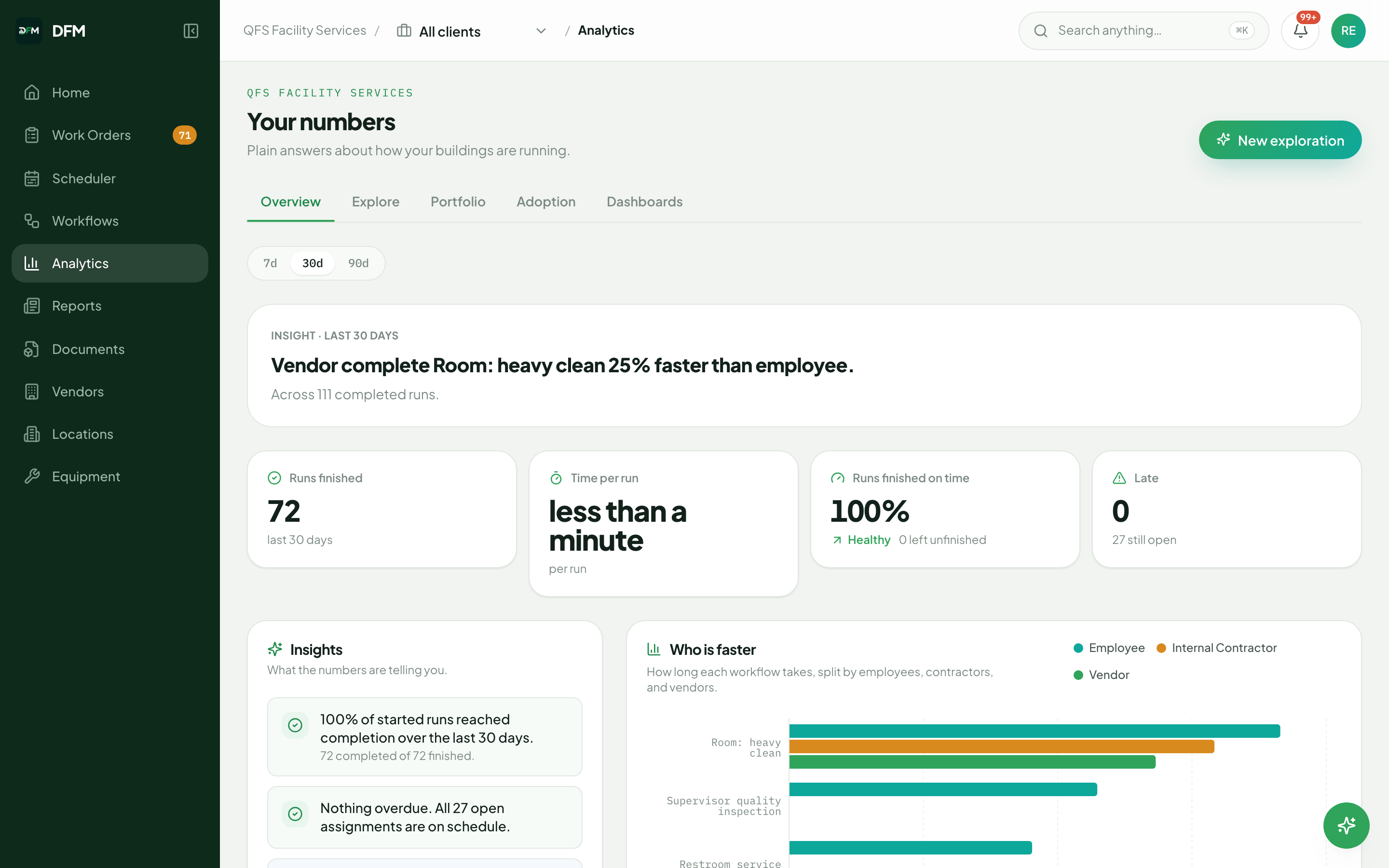Open the RE user avatar menu
This screenshot has height=868, width=1389.
point(1348,31)
